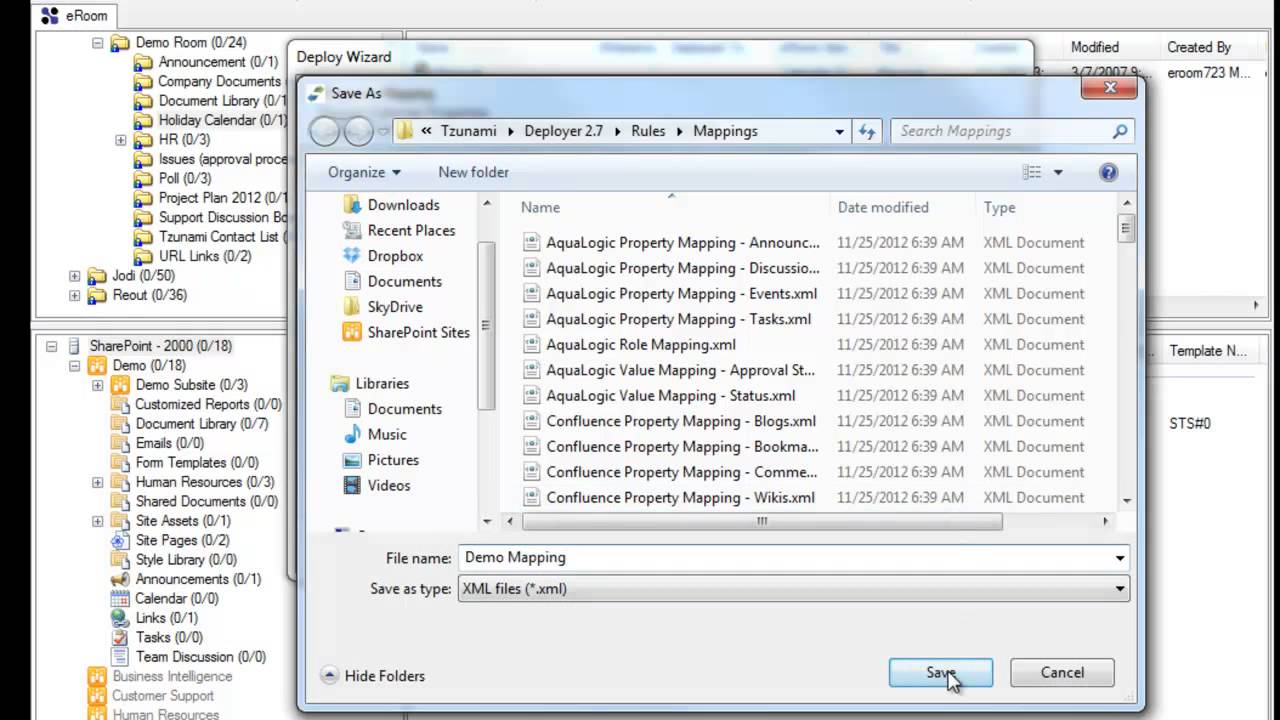
Task: Open Dropbox in navigation pane
Action: tap(395, 256)
